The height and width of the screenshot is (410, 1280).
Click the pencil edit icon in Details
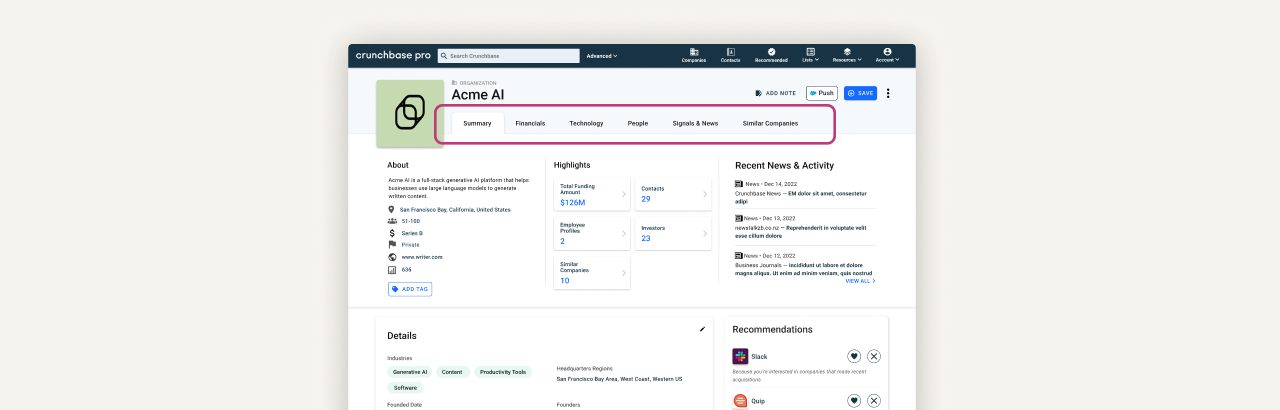702,329
